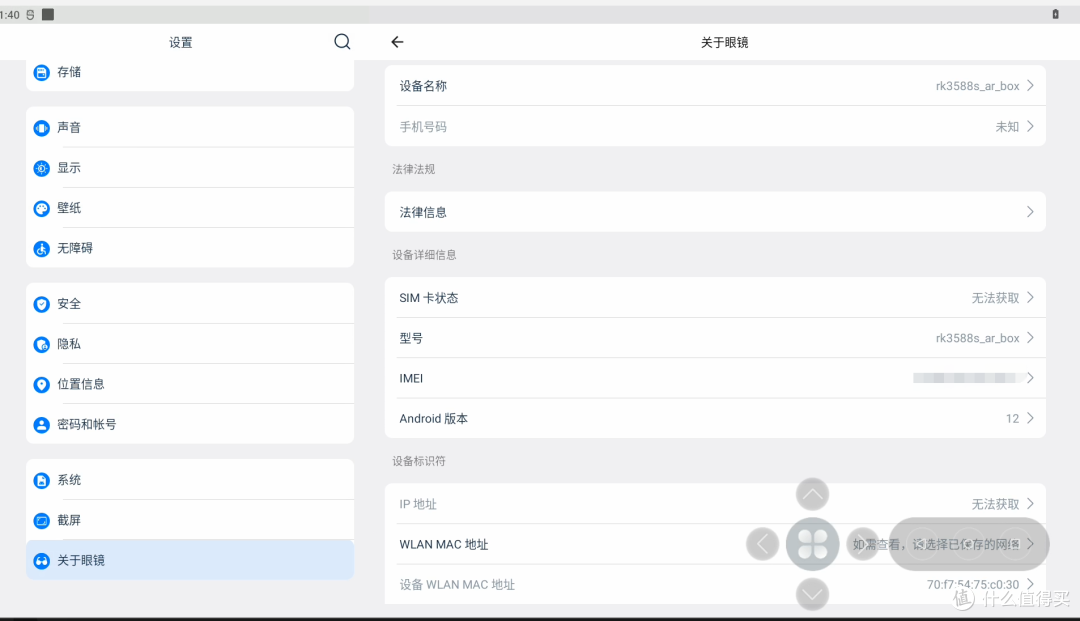Click the sound (声音) icon

point(41,128)
